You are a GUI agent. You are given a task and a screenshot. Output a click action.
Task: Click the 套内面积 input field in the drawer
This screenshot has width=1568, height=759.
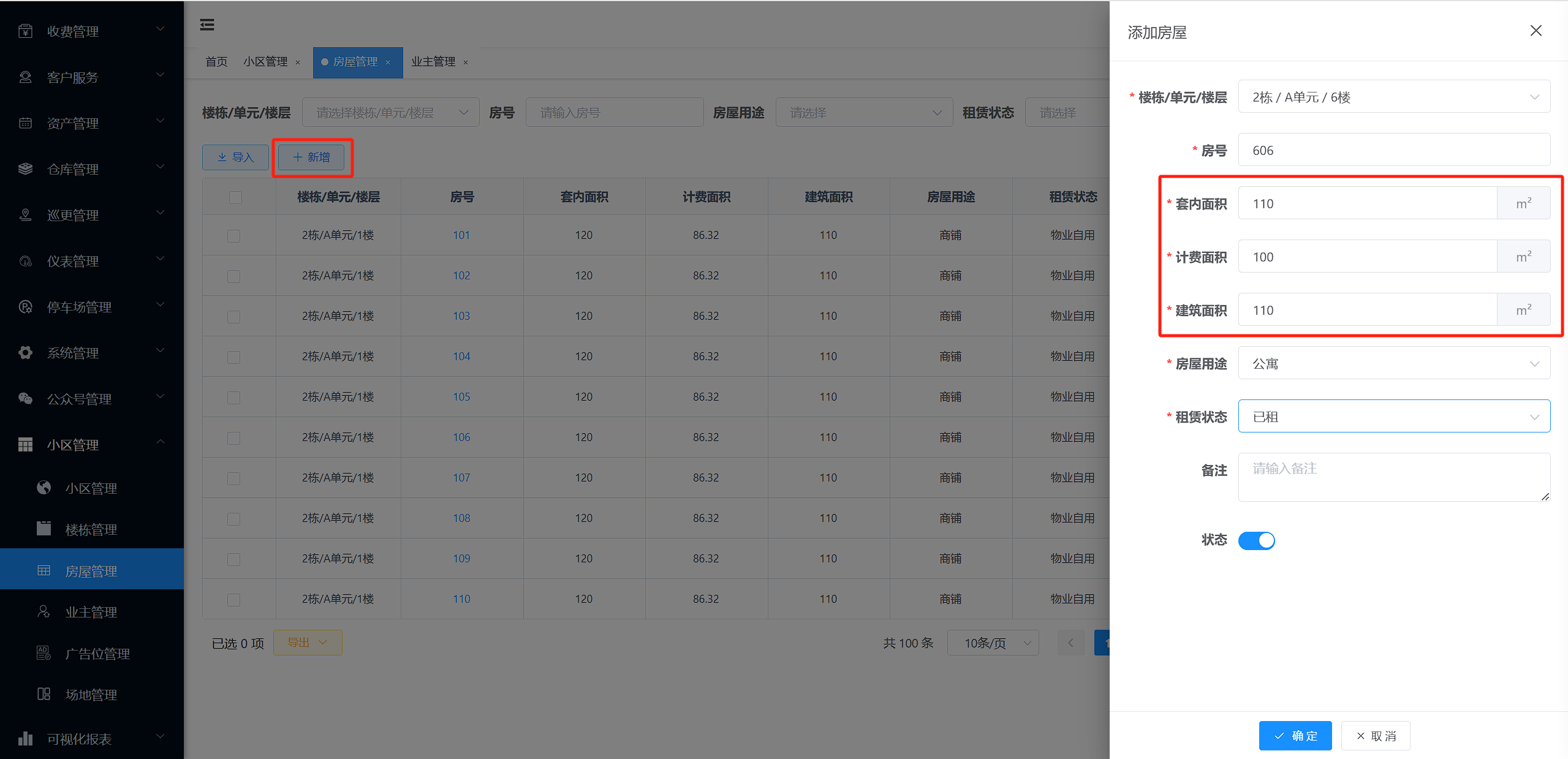pos(1368,203)
